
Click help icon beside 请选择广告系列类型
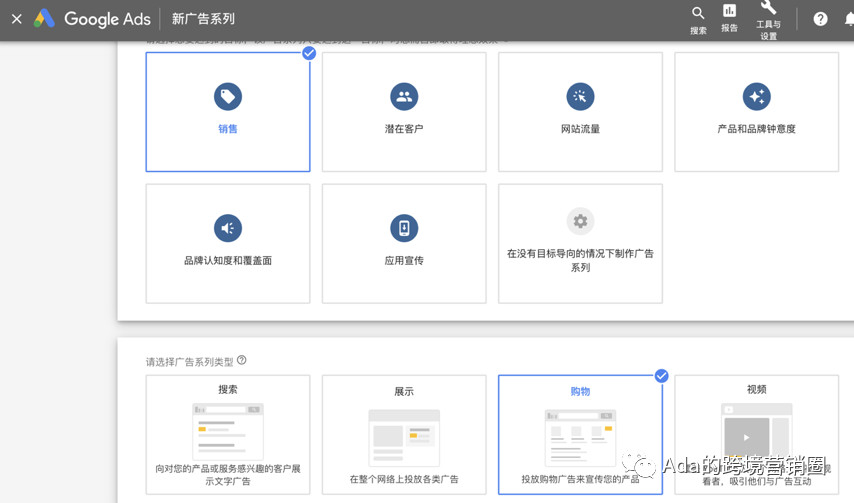point(242,360)
